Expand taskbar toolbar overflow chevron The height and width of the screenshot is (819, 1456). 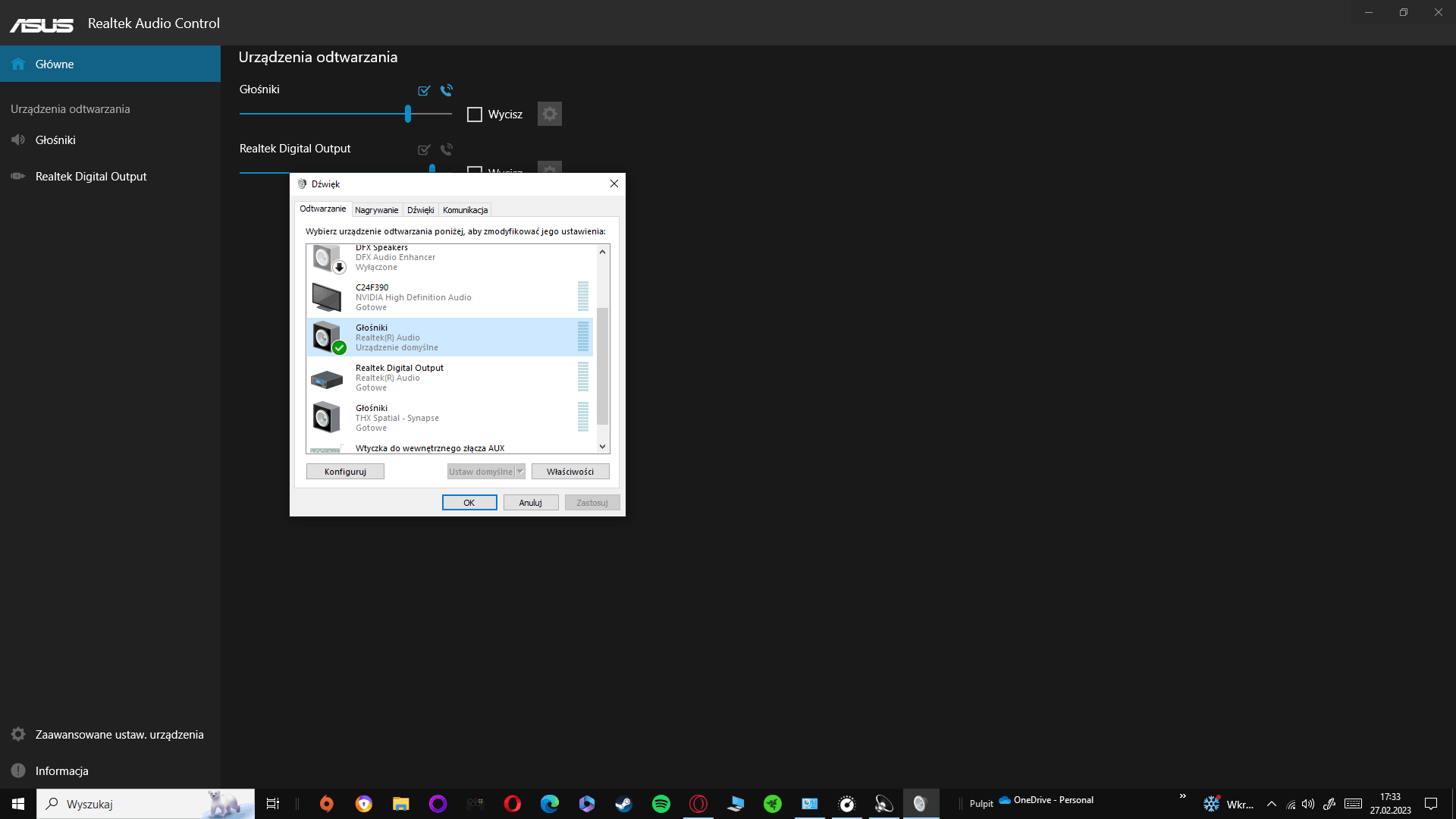click(x=1182, y=795)
